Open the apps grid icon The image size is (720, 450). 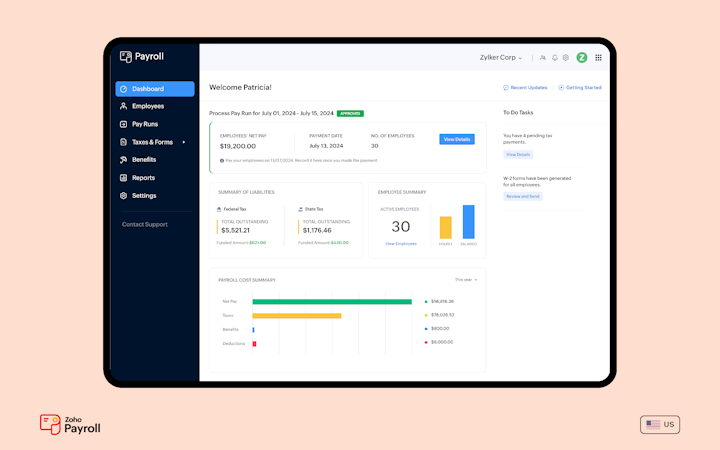pyautogui.click(x=598, y=57)
